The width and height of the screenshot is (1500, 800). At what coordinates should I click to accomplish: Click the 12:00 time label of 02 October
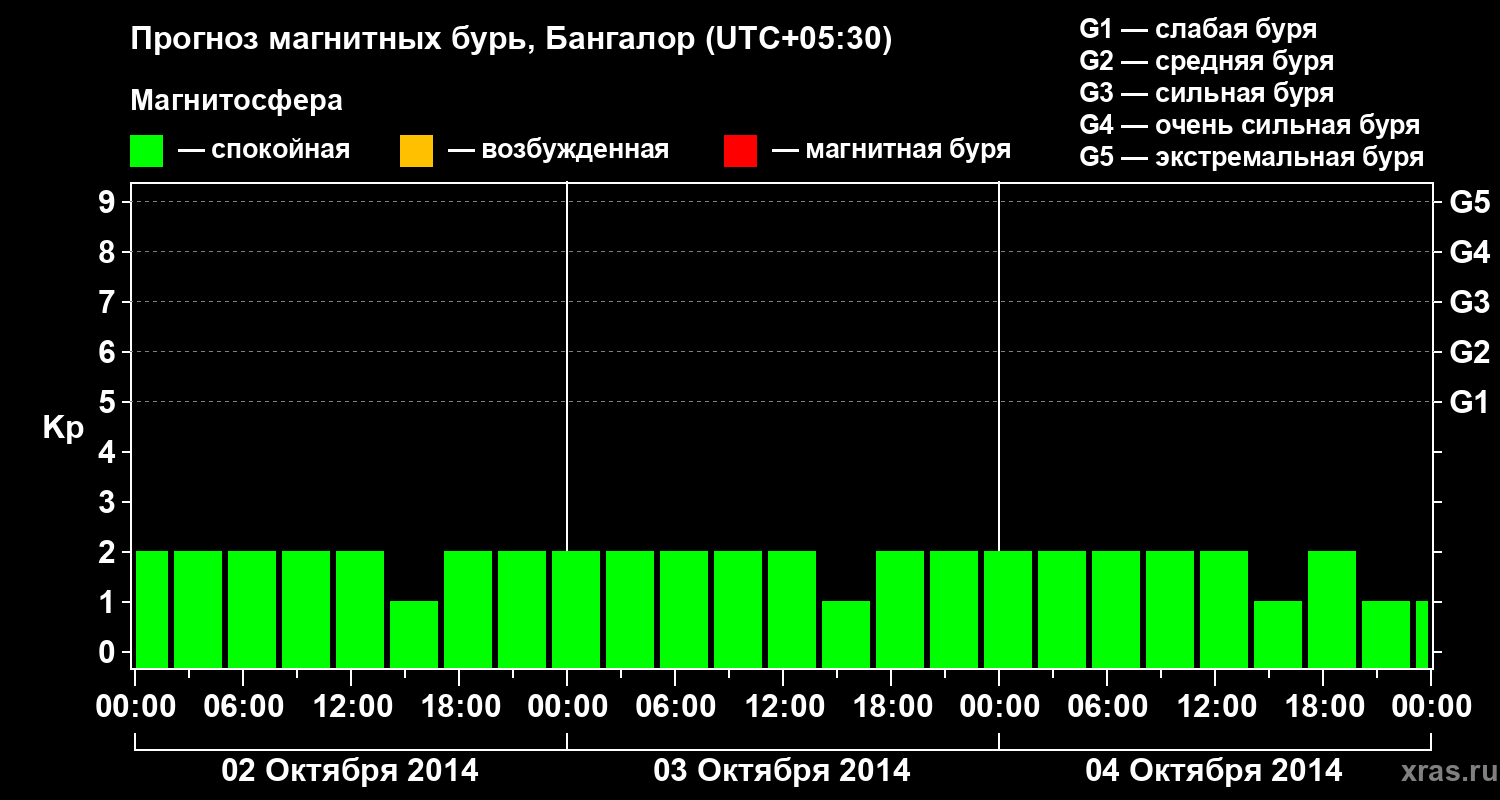(351, 707)
